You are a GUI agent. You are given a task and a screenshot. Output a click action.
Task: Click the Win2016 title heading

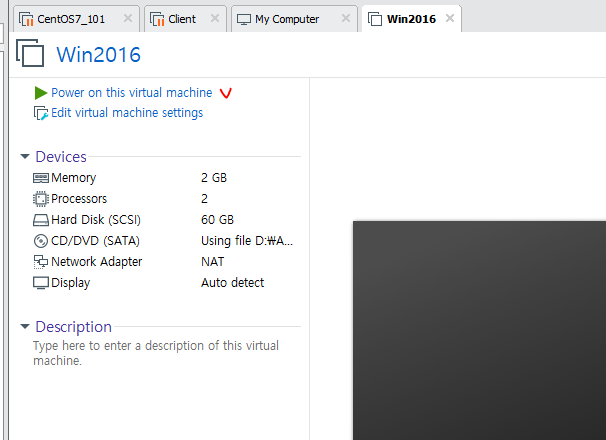tap(99, 55)
